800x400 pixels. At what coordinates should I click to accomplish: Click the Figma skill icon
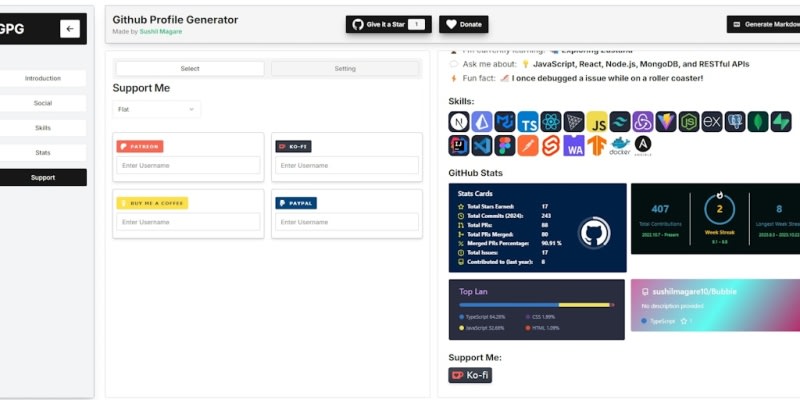point(505,145)
